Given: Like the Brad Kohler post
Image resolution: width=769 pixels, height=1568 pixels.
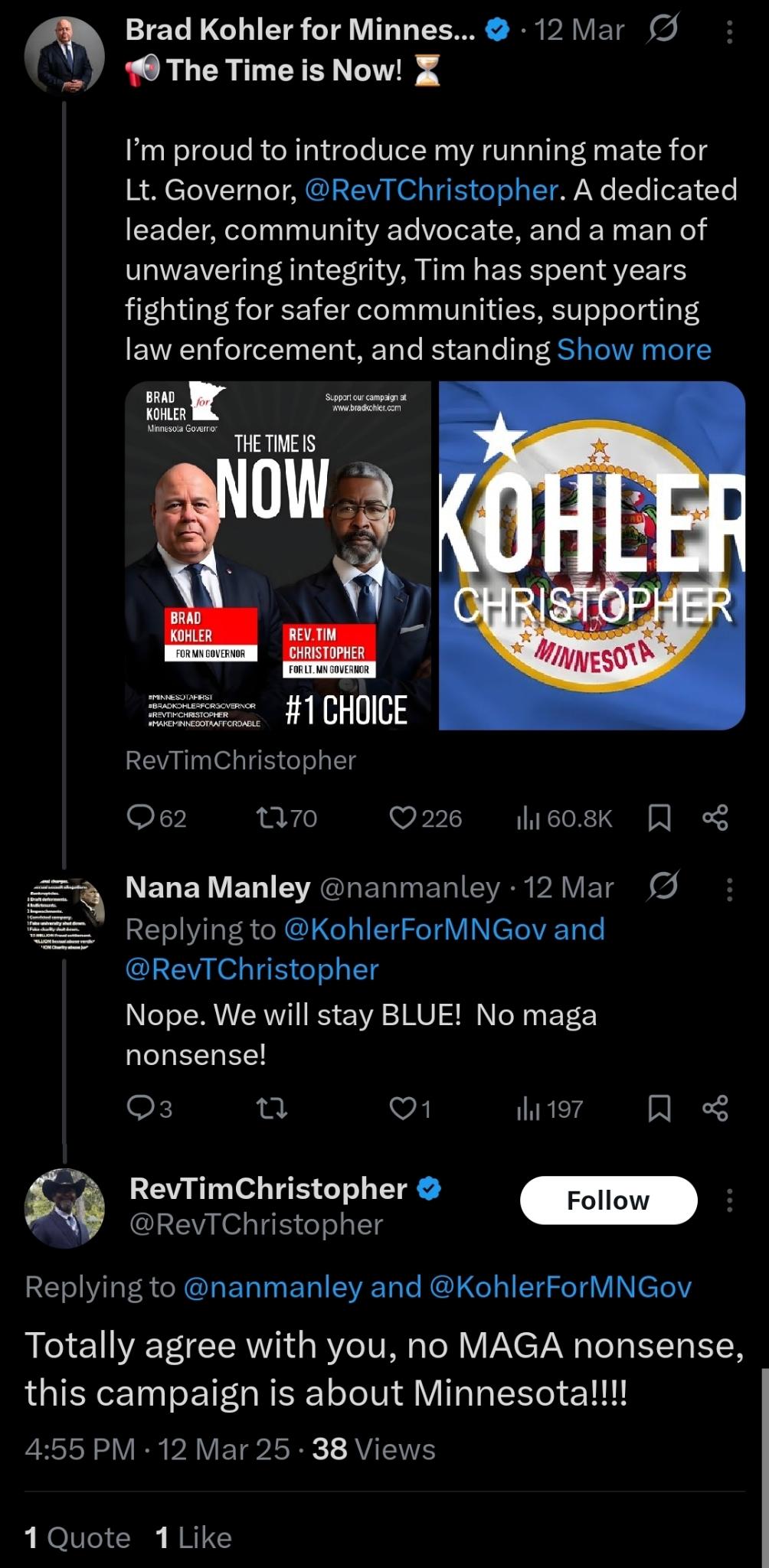Looking at the screenshot, I should 403,818.
